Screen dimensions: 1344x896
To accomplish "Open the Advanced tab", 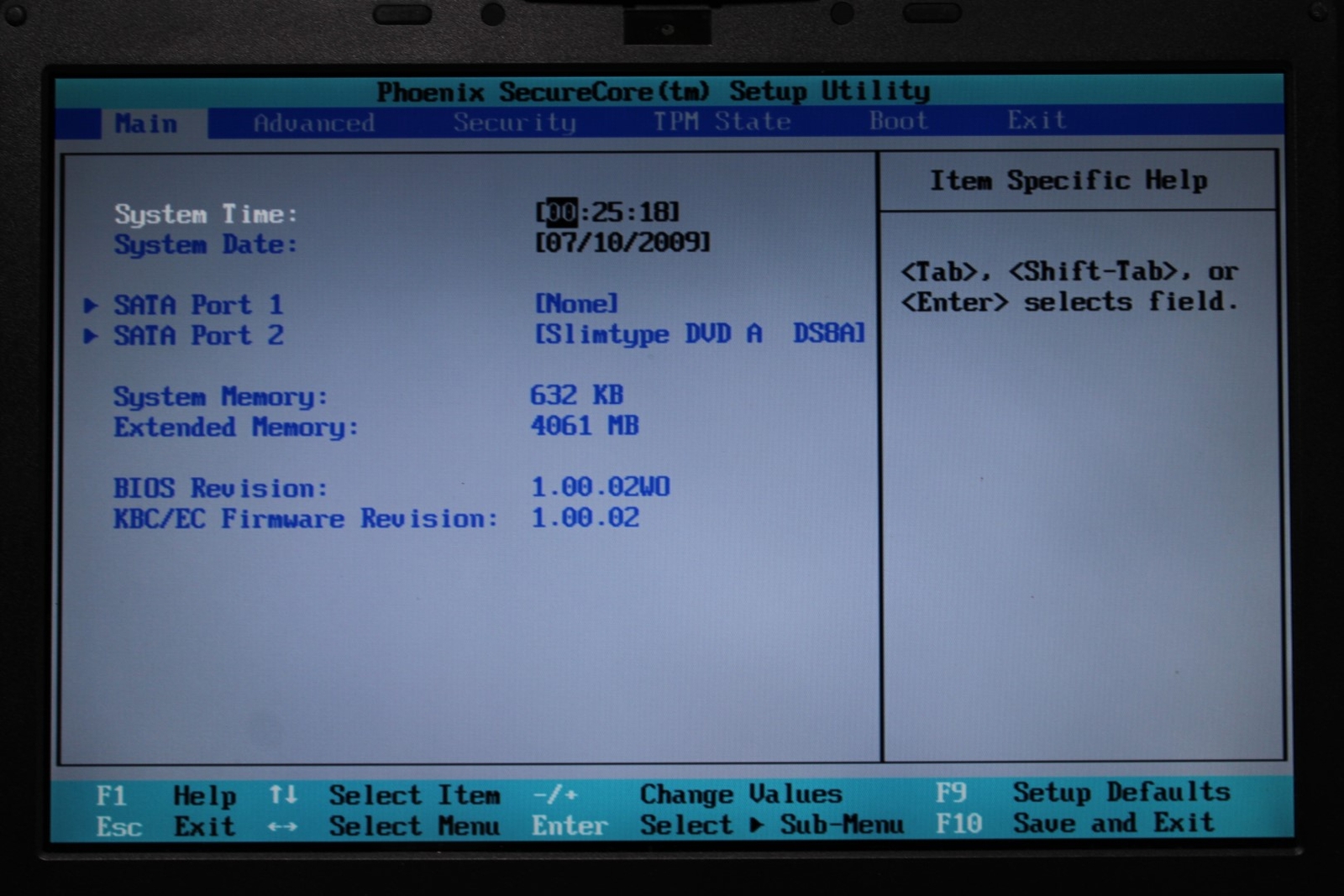I will coord(313,123).
